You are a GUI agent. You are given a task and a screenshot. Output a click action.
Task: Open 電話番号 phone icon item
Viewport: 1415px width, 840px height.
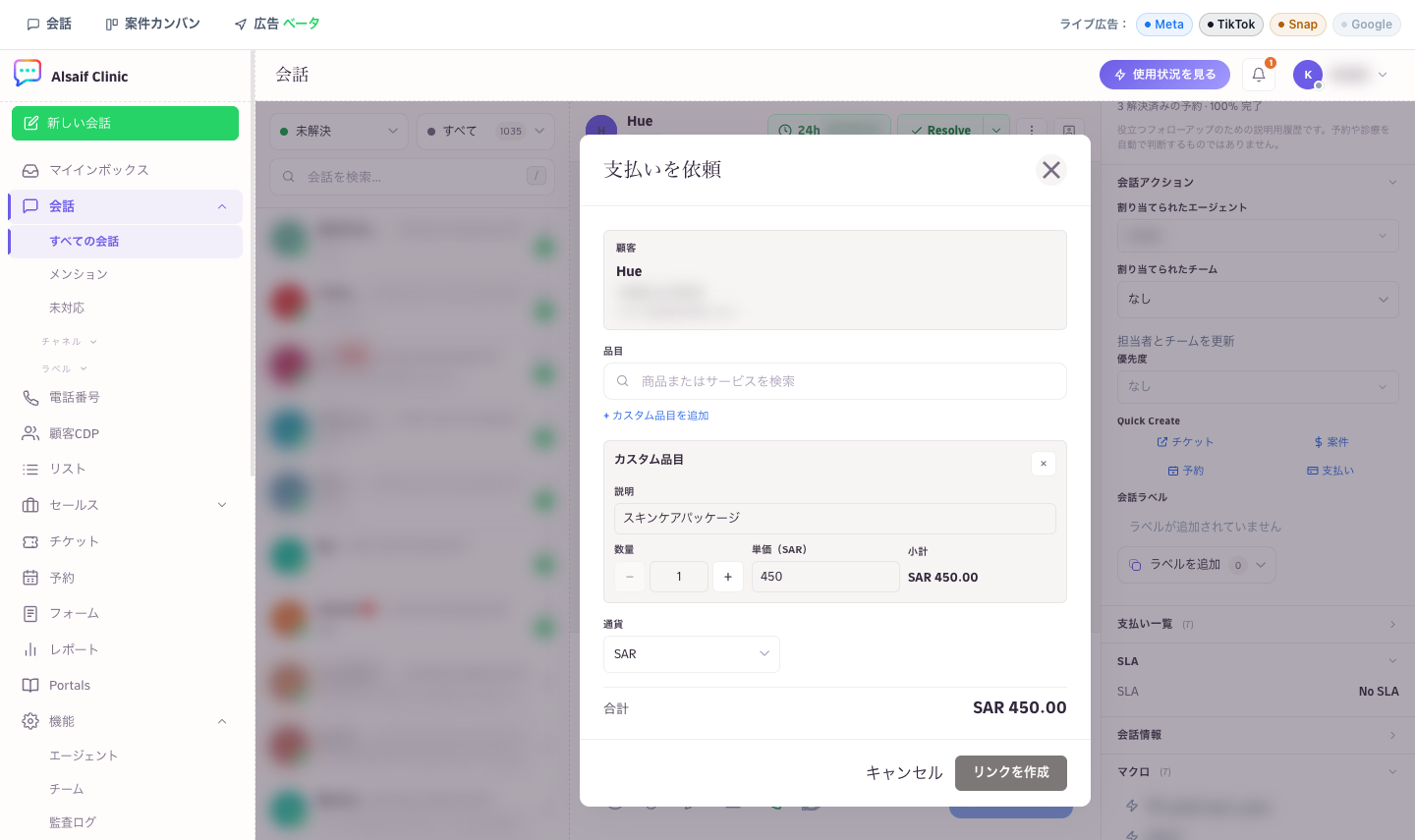125,397
